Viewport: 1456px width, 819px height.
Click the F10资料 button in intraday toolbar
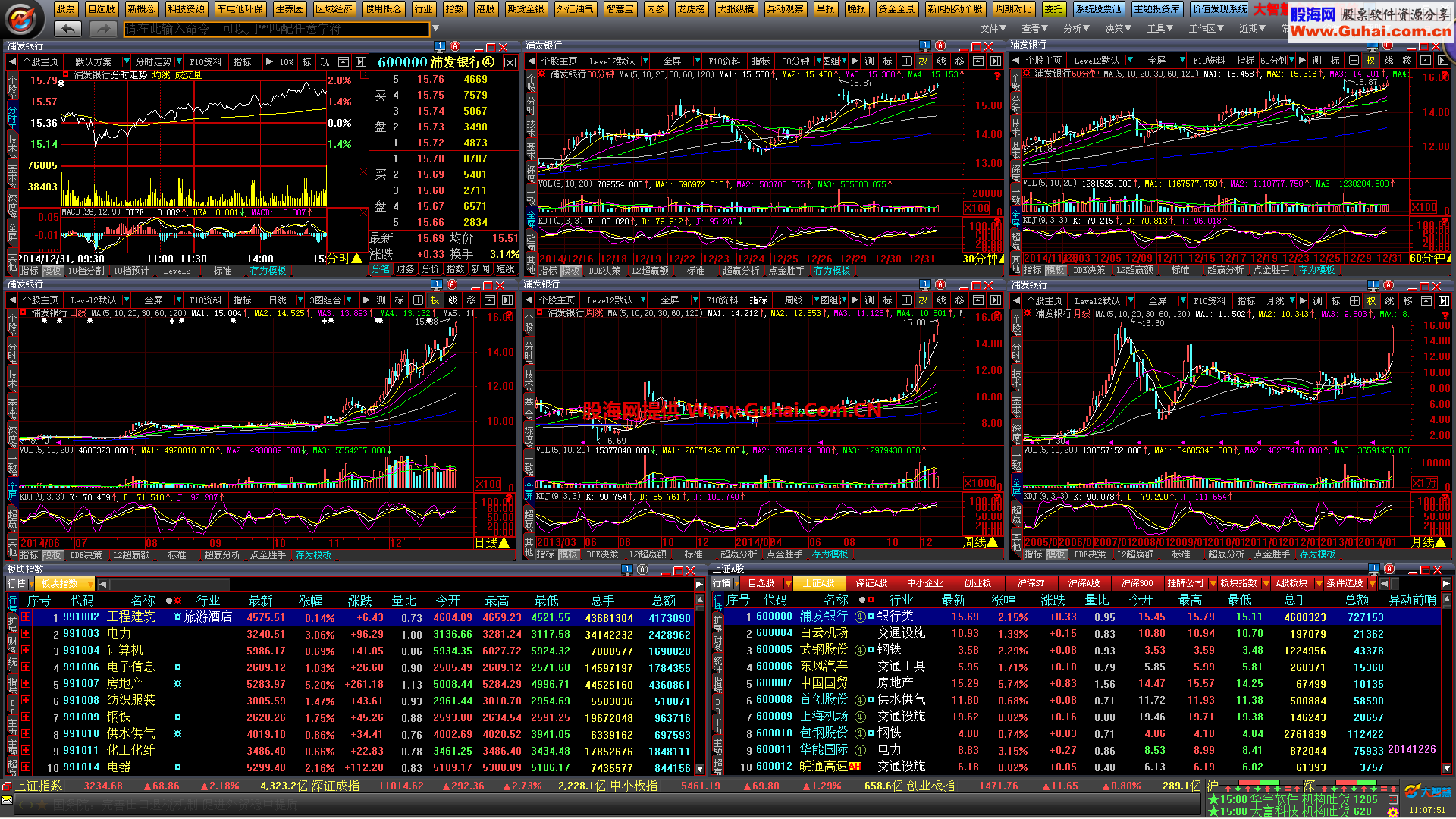[206, 61]
